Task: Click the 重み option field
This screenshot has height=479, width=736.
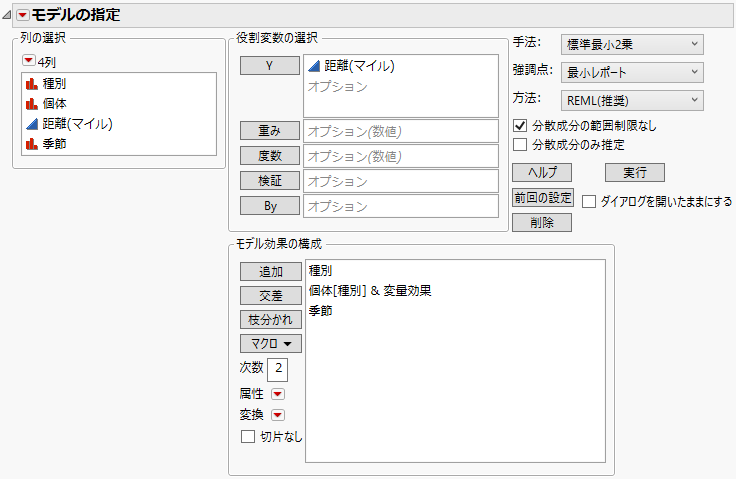Action: pyautogui.click(x=401, y=131)
